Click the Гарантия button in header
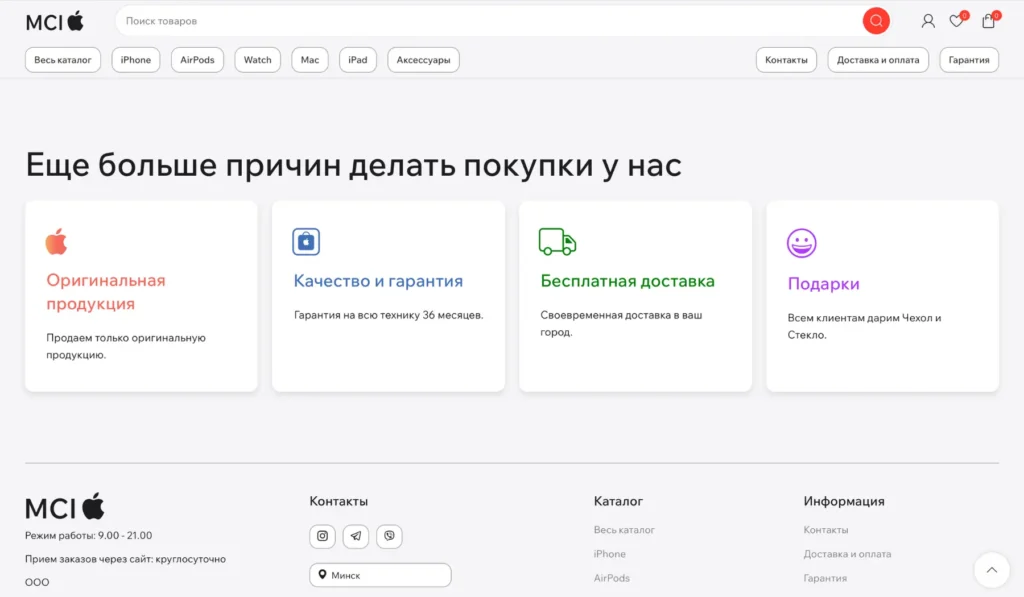The image size is (1024, 597). pyautogui.click(x=969, y=60)
